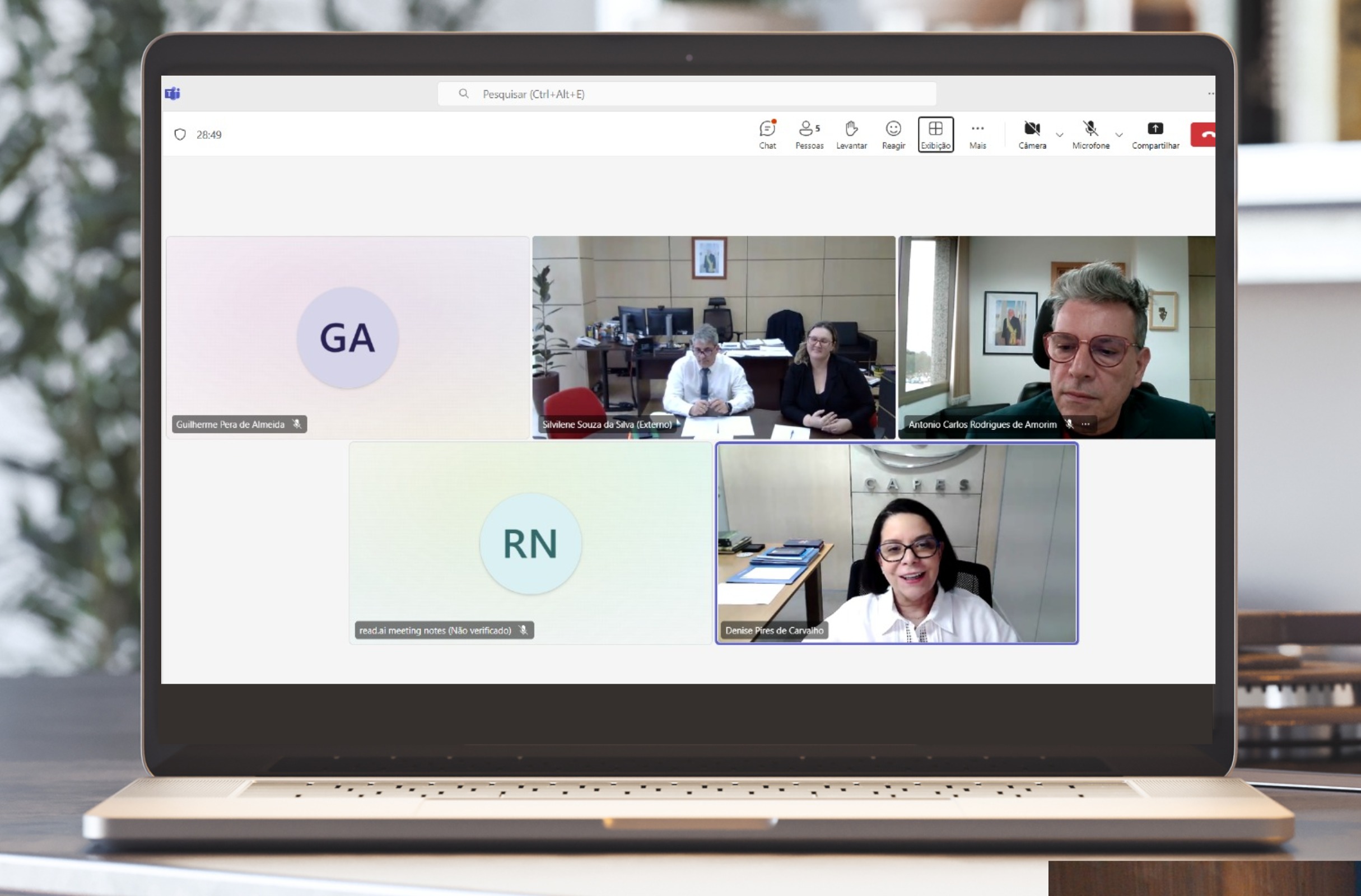Raise hand with Levantar button
Image resolution: width=1361 pixels, height=896 pixels.
pos(851,134)
